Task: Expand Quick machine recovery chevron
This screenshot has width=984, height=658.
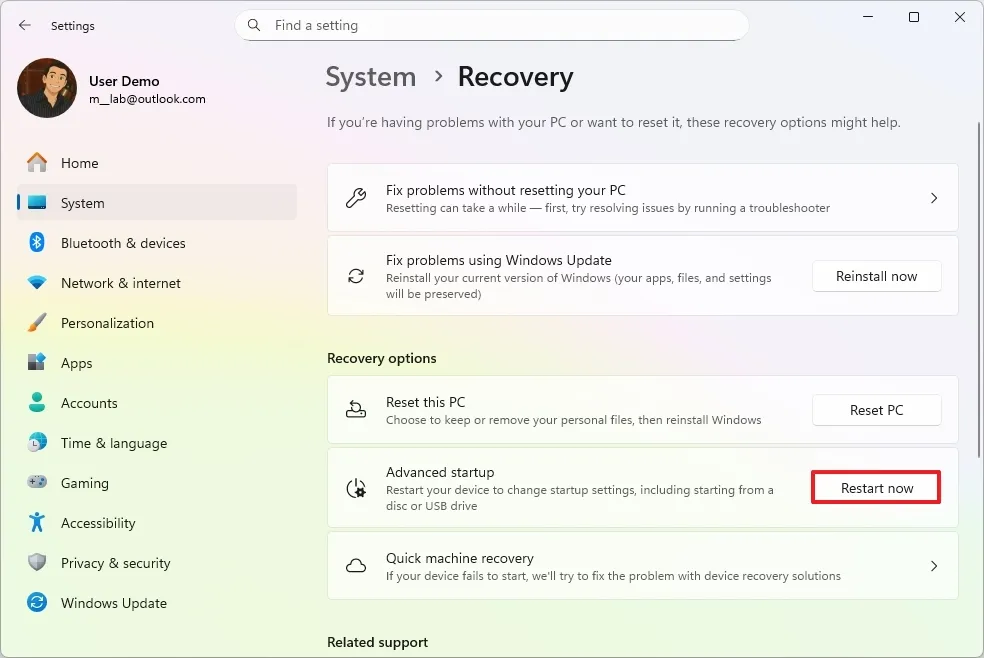Action: click(x=934, y=566)
